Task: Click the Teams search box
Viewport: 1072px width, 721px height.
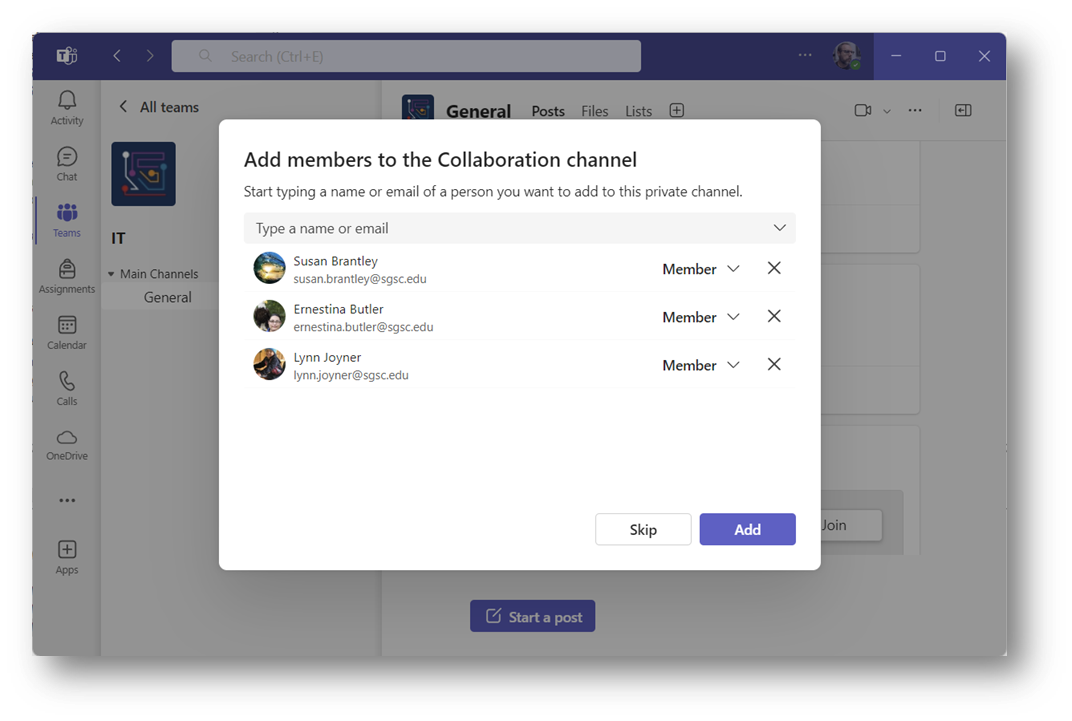Action: point(406,56)
